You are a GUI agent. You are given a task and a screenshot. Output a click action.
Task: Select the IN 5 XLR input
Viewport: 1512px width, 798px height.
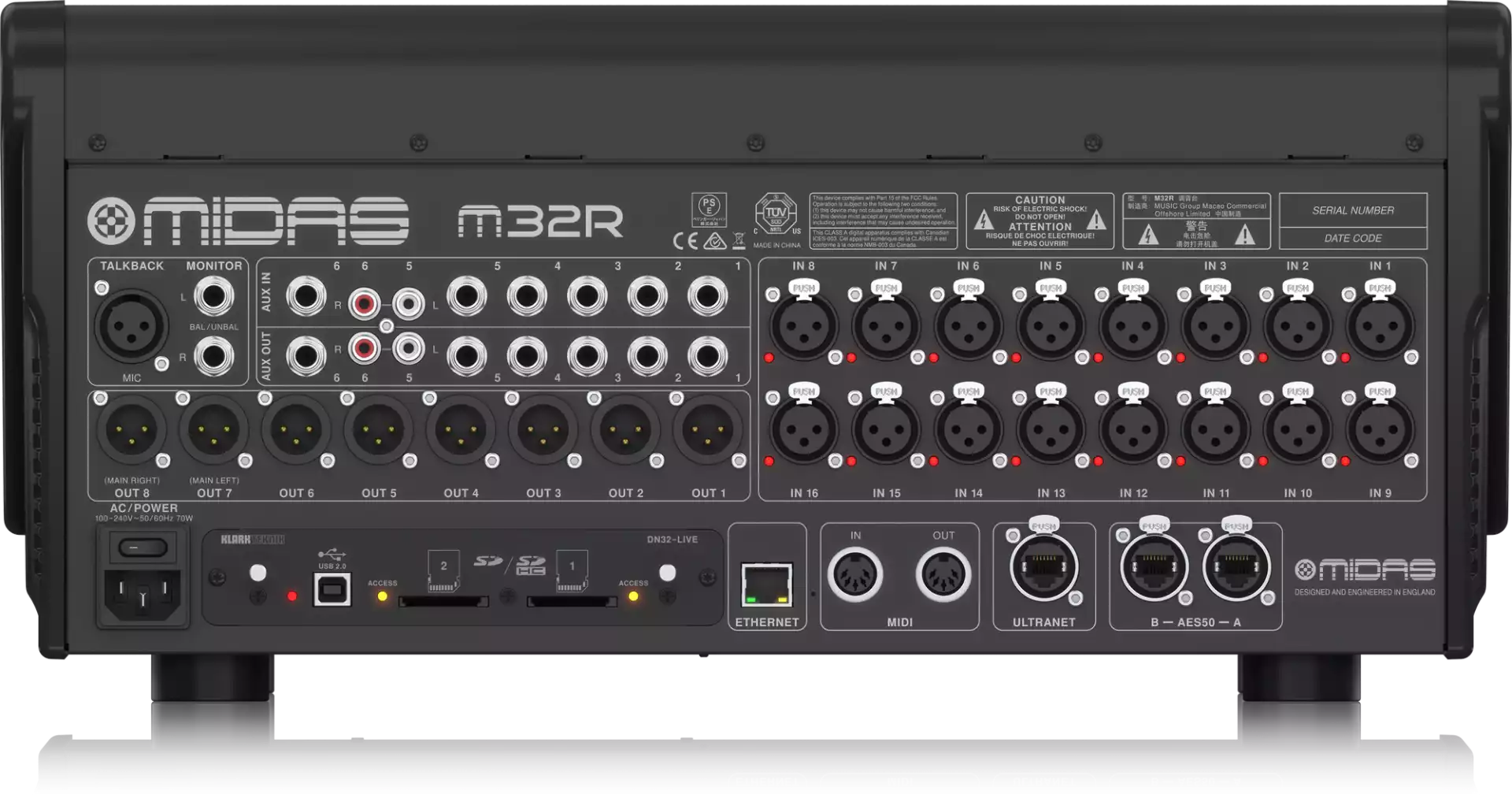click(1051, 326)
